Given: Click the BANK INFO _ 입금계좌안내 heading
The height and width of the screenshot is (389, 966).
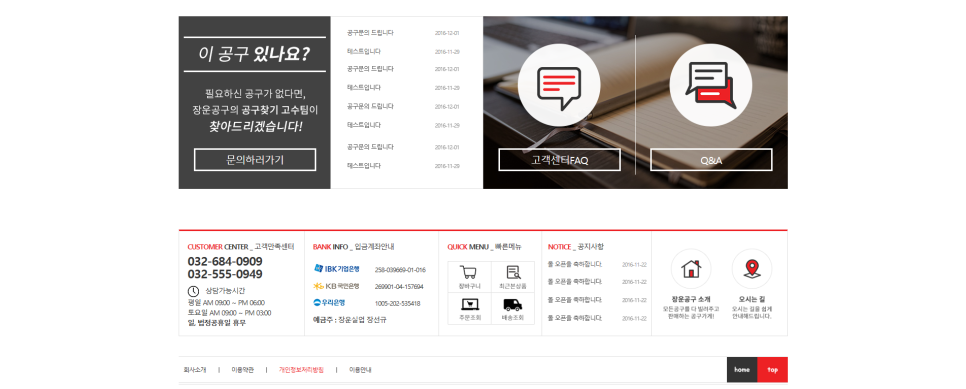Looking at the screenshot, I should 354,247.
